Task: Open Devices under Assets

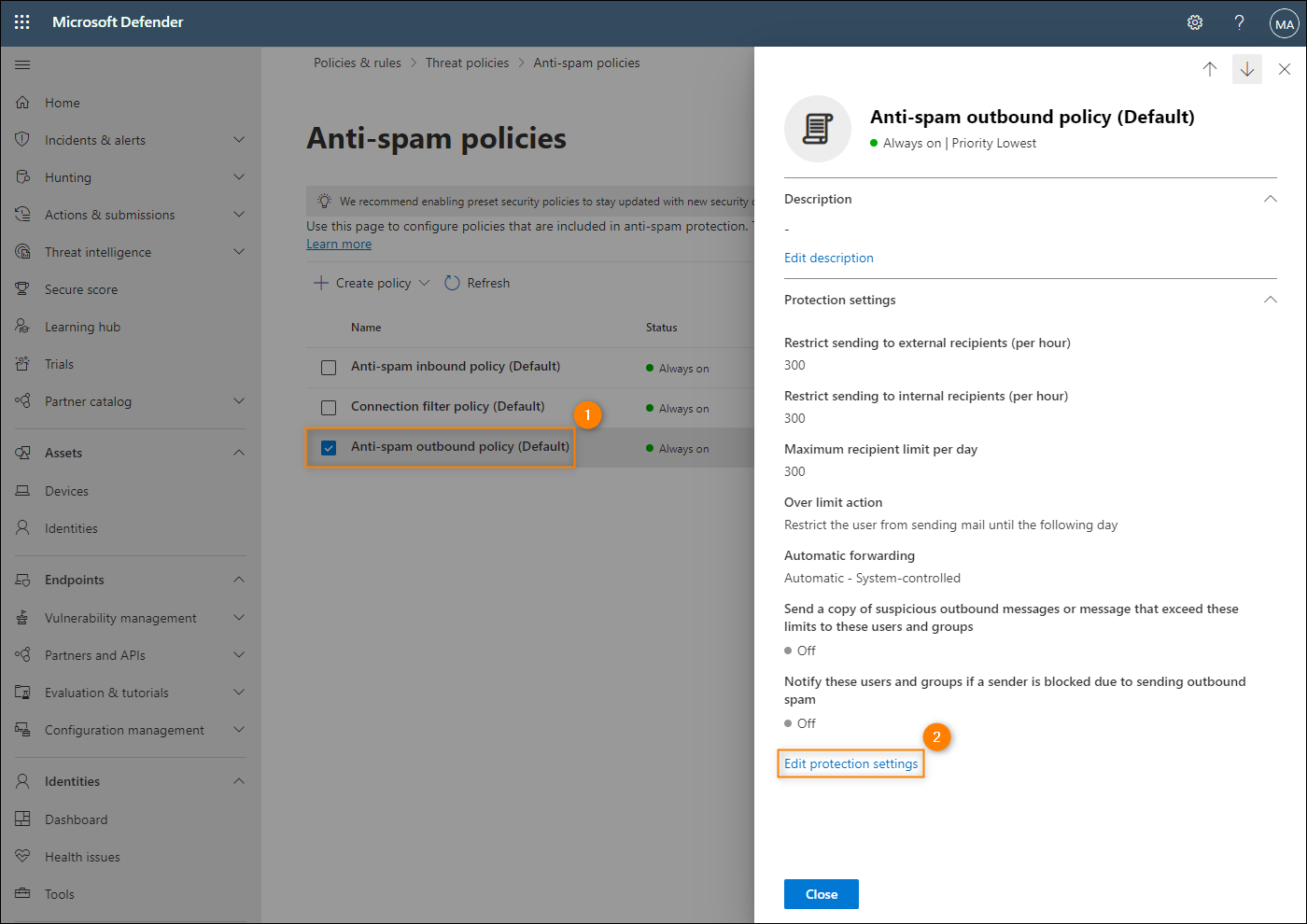Action: pyautogui.click(x=66, y=491)
